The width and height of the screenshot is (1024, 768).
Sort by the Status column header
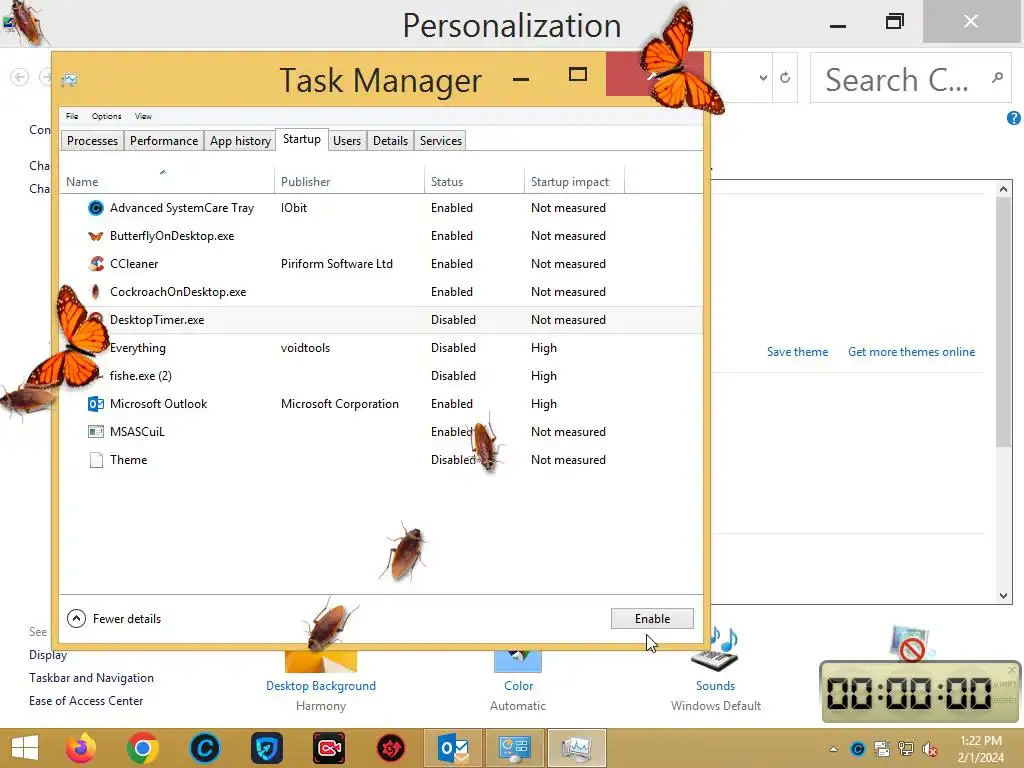[x=474, y=182]
